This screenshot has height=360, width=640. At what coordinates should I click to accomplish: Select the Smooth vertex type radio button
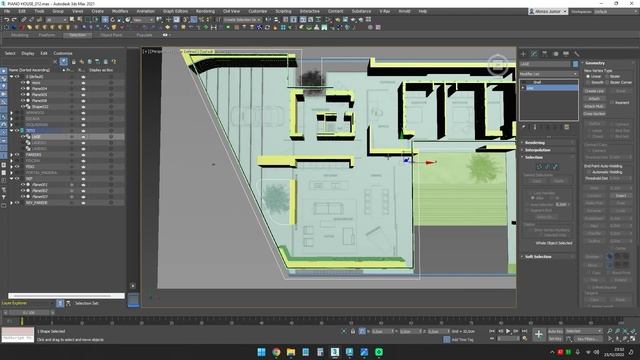coord(588,82)
